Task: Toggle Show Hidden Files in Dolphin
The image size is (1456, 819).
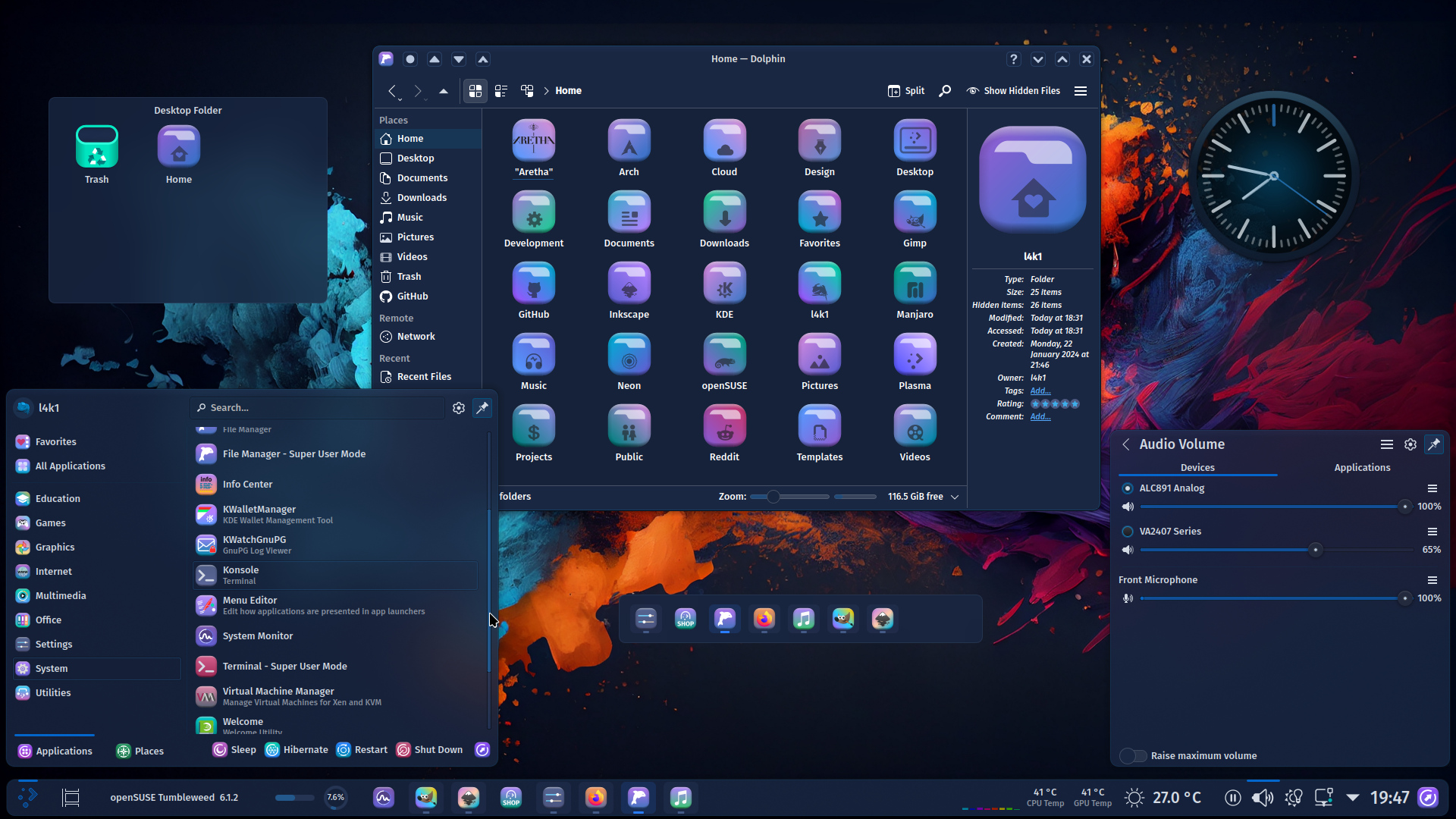Action: (1013, 91)
